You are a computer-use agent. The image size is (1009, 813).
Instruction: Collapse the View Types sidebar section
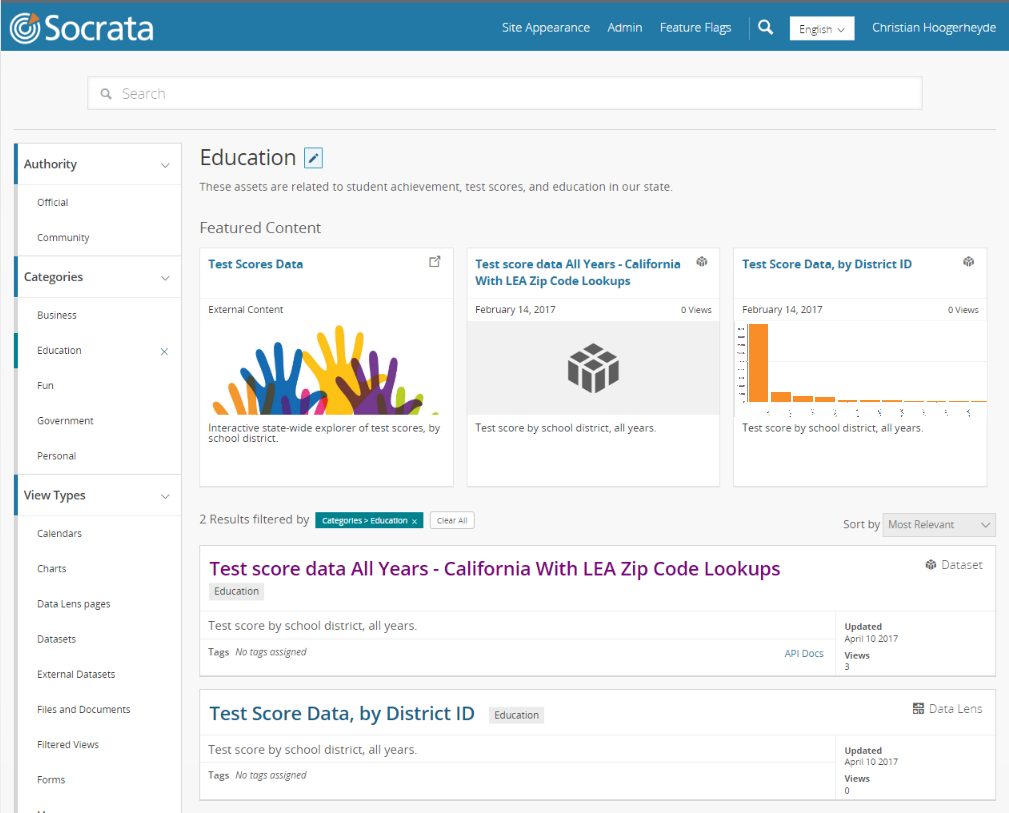(166, 495)
